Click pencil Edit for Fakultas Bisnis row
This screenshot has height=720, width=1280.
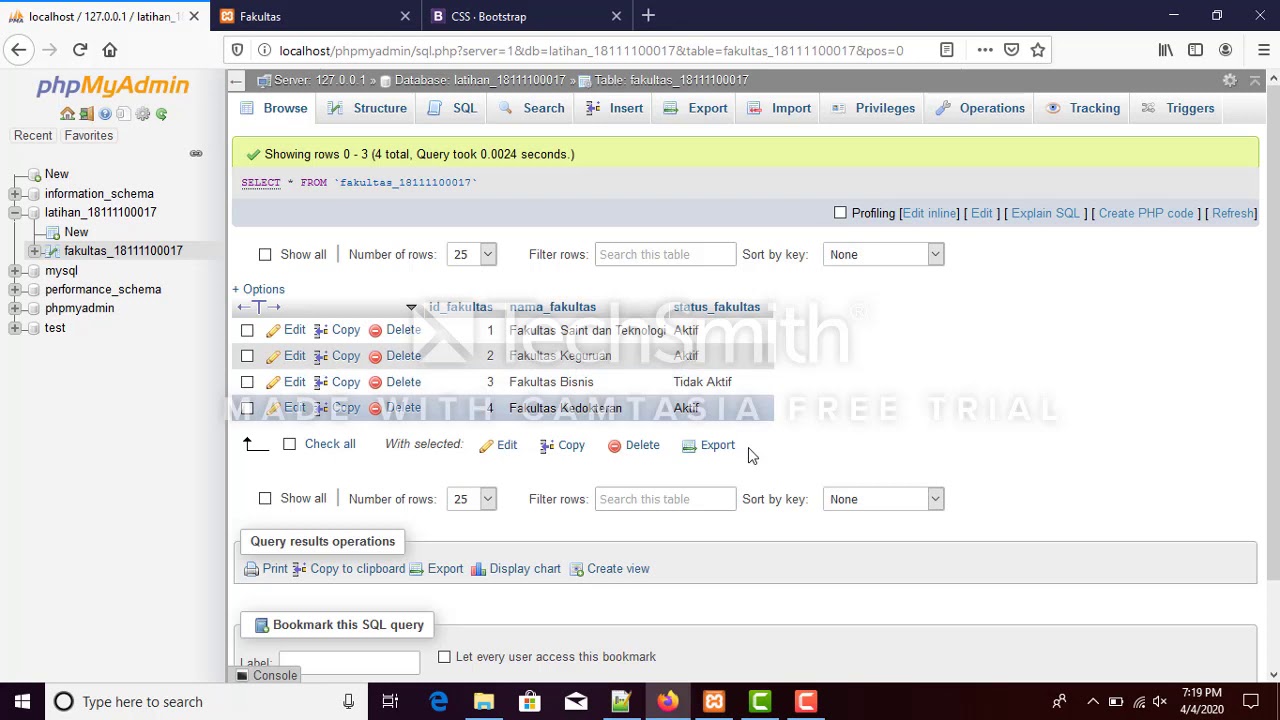[x=285, y=382]
